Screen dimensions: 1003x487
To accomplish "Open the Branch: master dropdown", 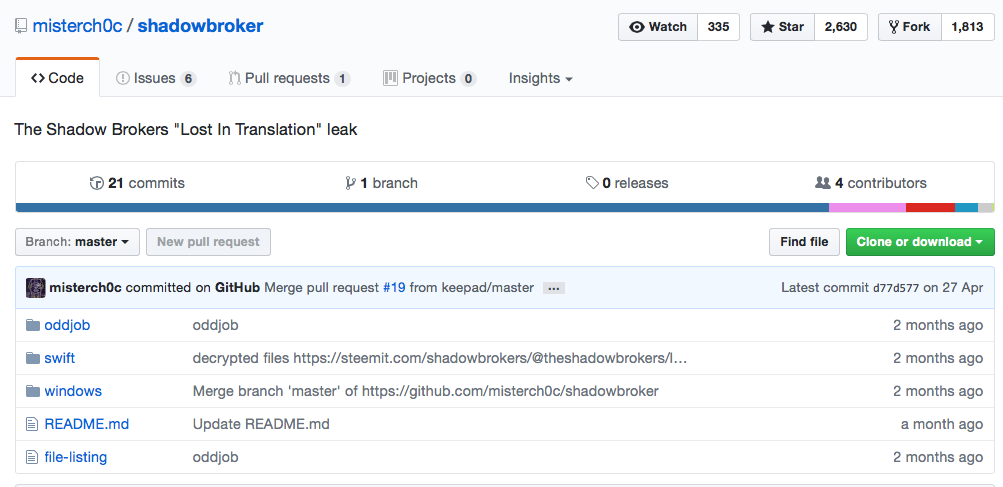I will click(x=77, y=242).
